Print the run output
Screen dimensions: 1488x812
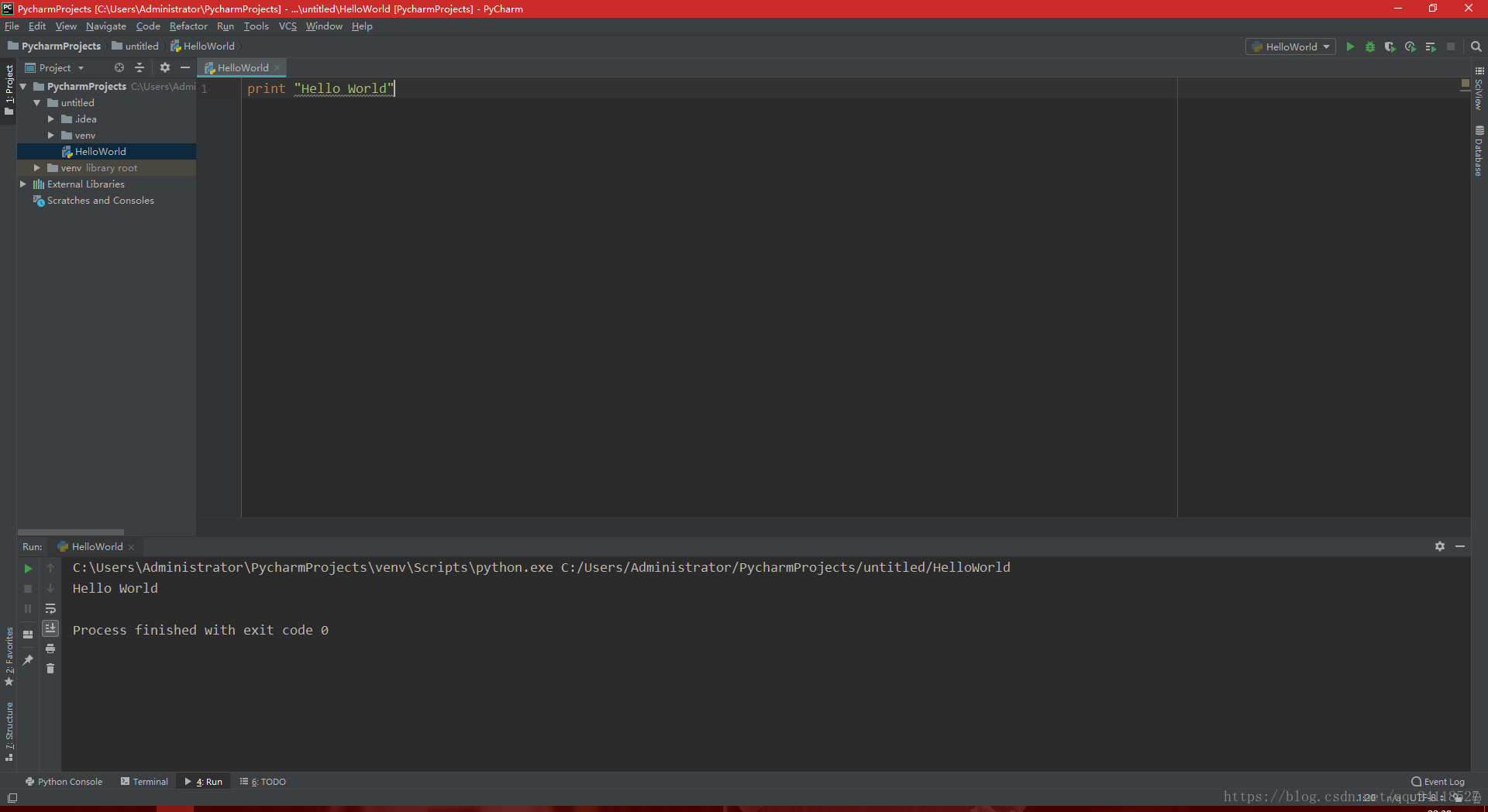pyautogui.click(x=50, y=648)
